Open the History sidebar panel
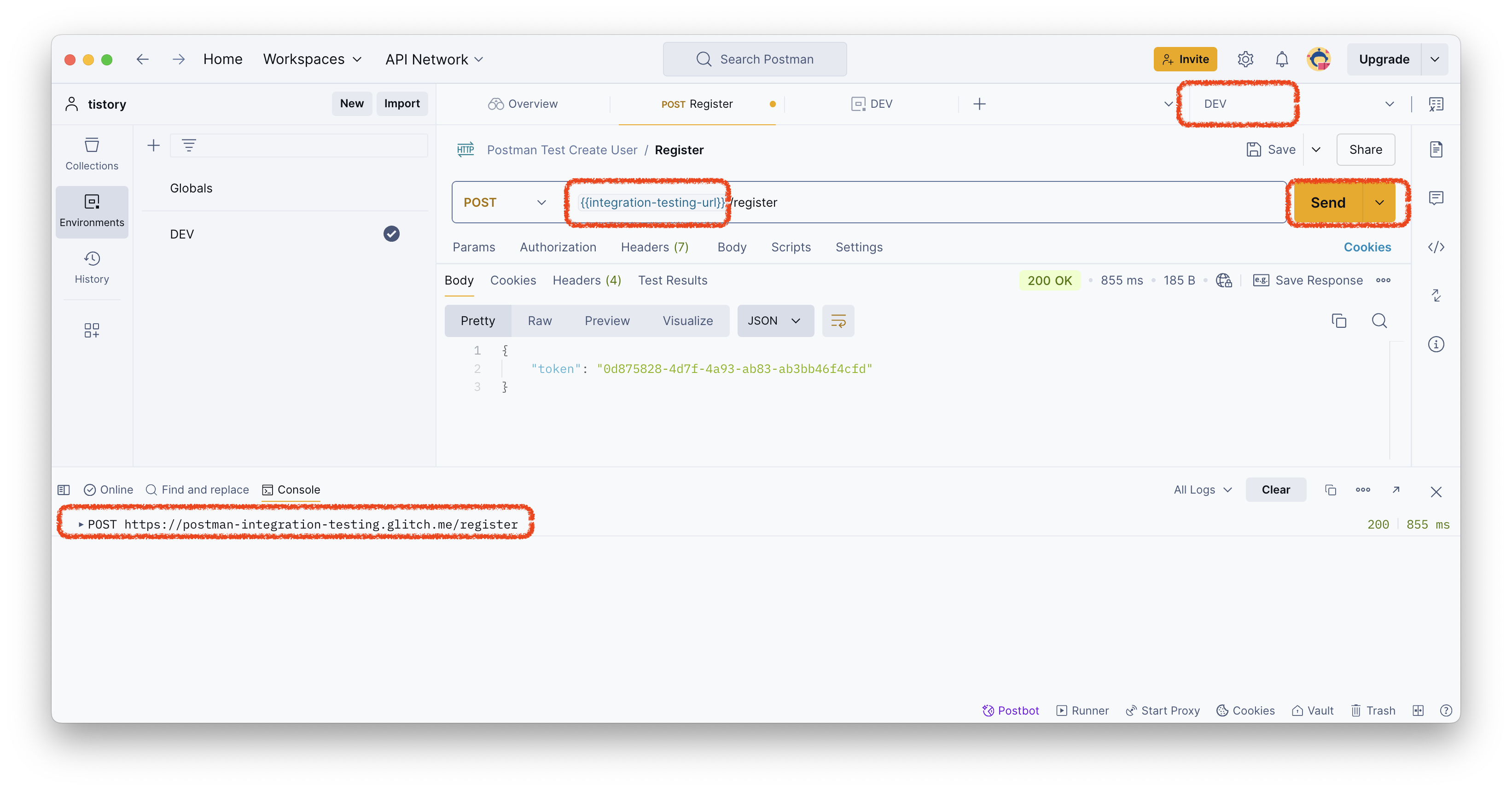1512x791 pixels. 92,267
